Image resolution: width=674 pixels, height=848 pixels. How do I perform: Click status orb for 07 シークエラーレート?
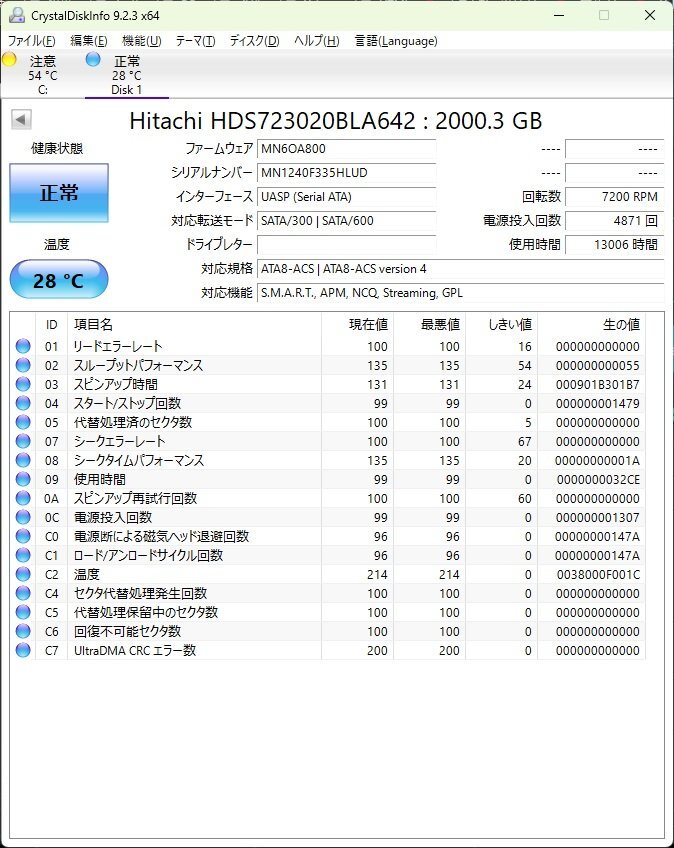click(23, 441)
